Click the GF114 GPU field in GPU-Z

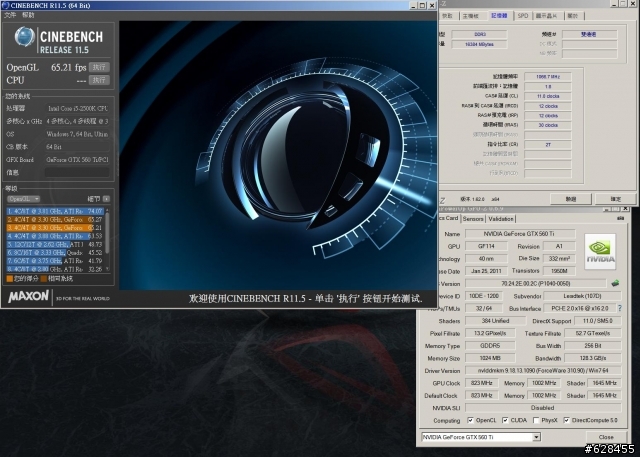(487, 246)
